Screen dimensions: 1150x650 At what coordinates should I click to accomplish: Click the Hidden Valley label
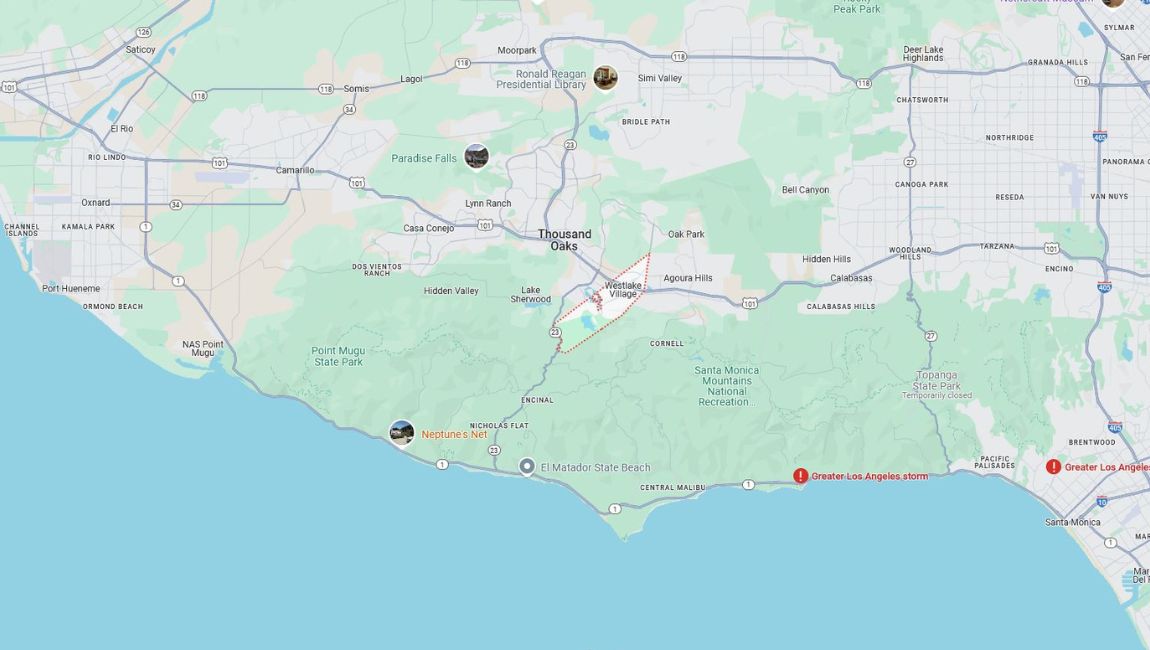click(x=451, y=291)
